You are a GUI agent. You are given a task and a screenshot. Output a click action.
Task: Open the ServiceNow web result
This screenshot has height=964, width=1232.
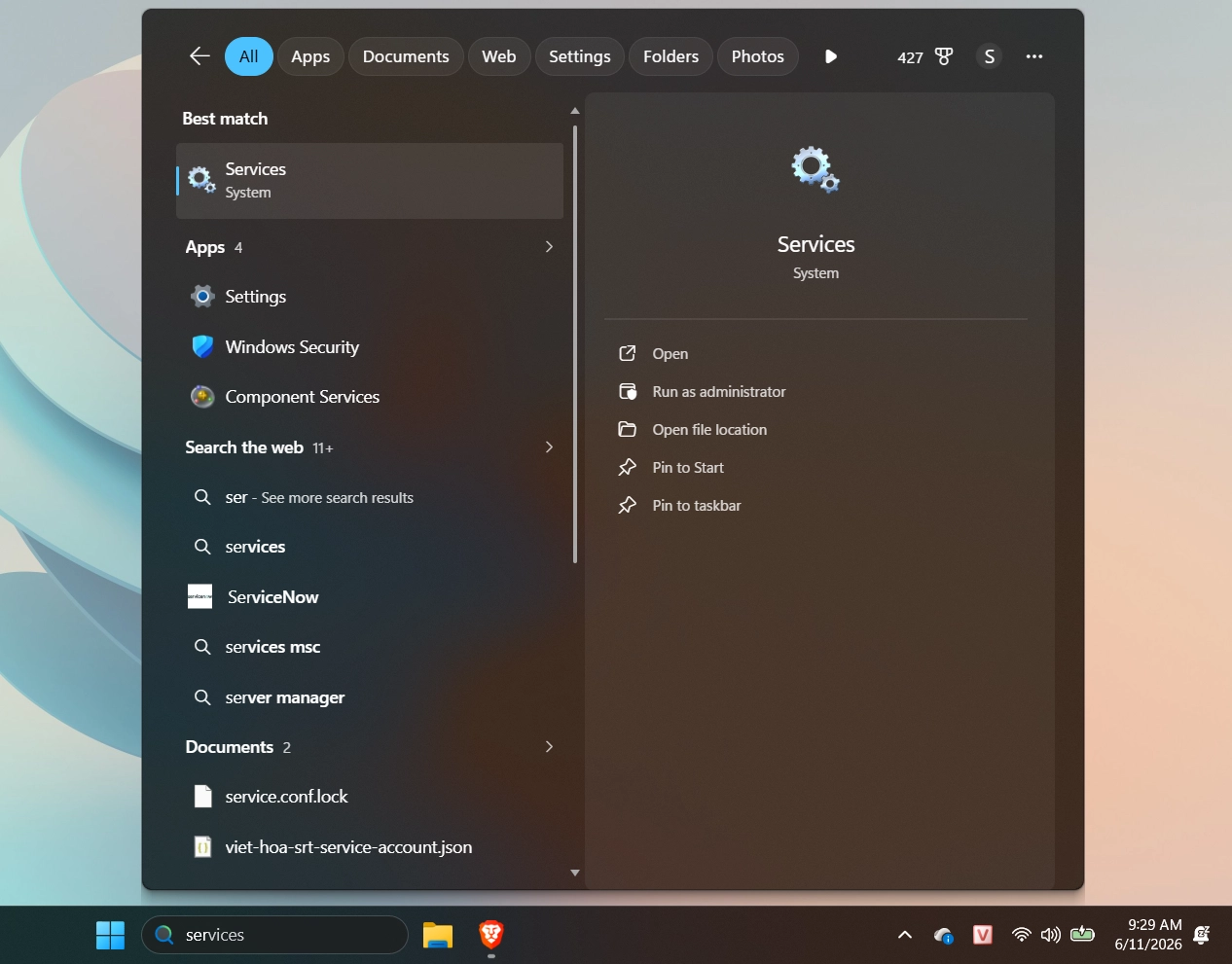(370, 597)
